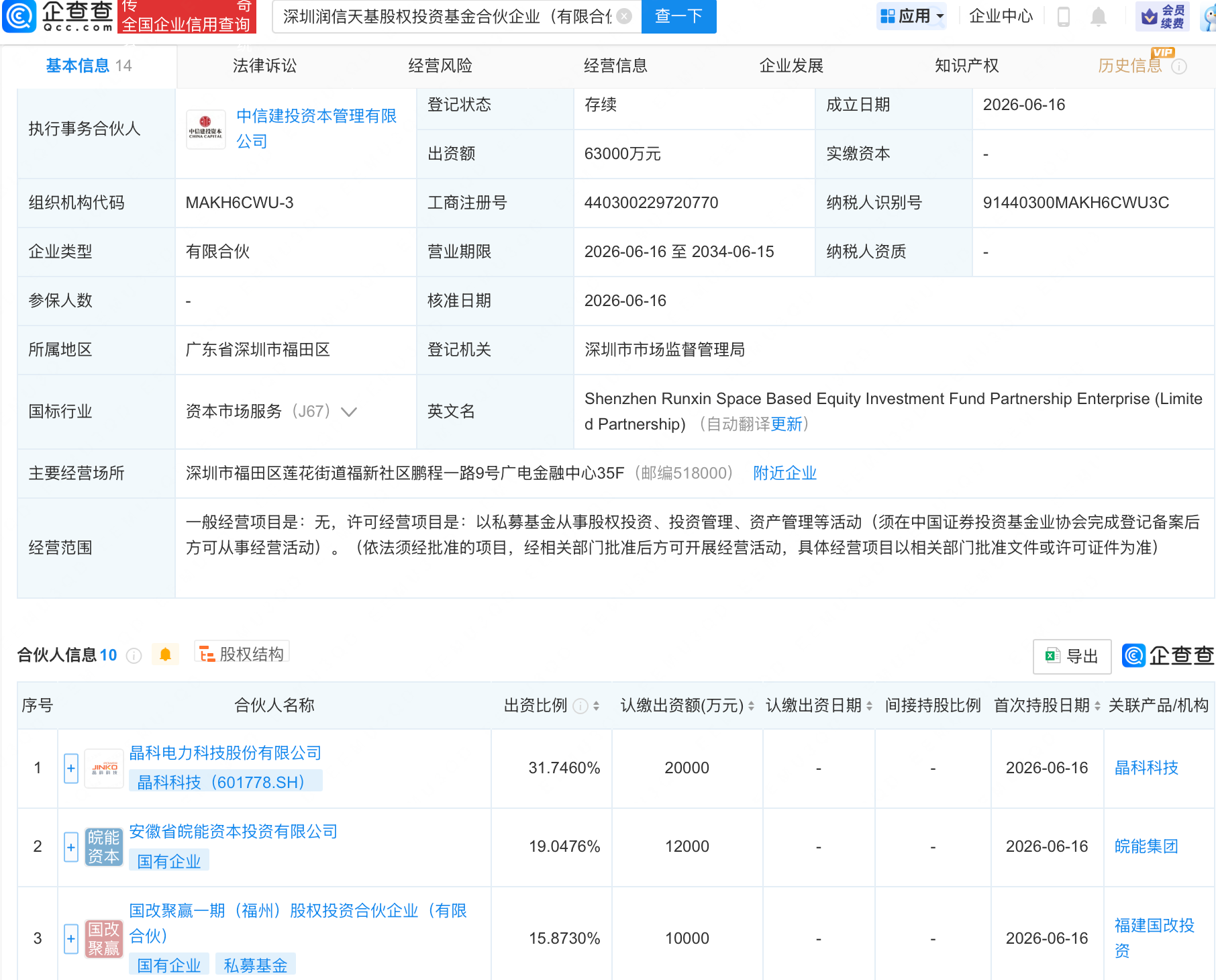
Task: Click the 查一下 search button
Action: pos(678,16)
